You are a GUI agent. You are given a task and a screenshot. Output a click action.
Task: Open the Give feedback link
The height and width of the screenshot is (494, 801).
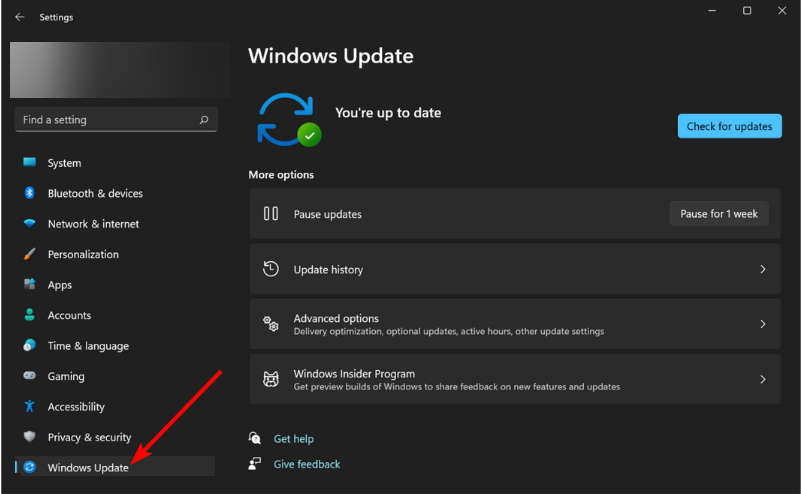[x=306, y=464]
